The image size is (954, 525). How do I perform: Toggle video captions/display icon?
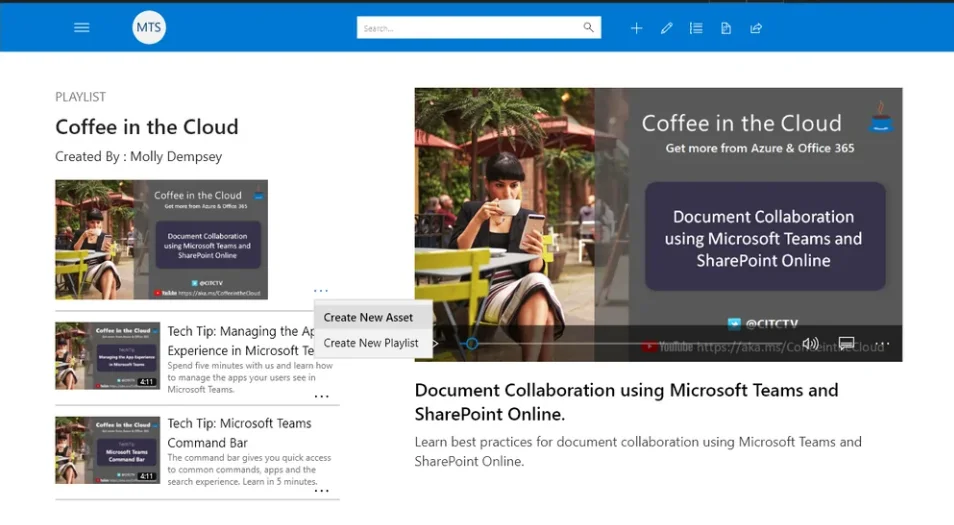pyautogui.click(x=846, y=344)
